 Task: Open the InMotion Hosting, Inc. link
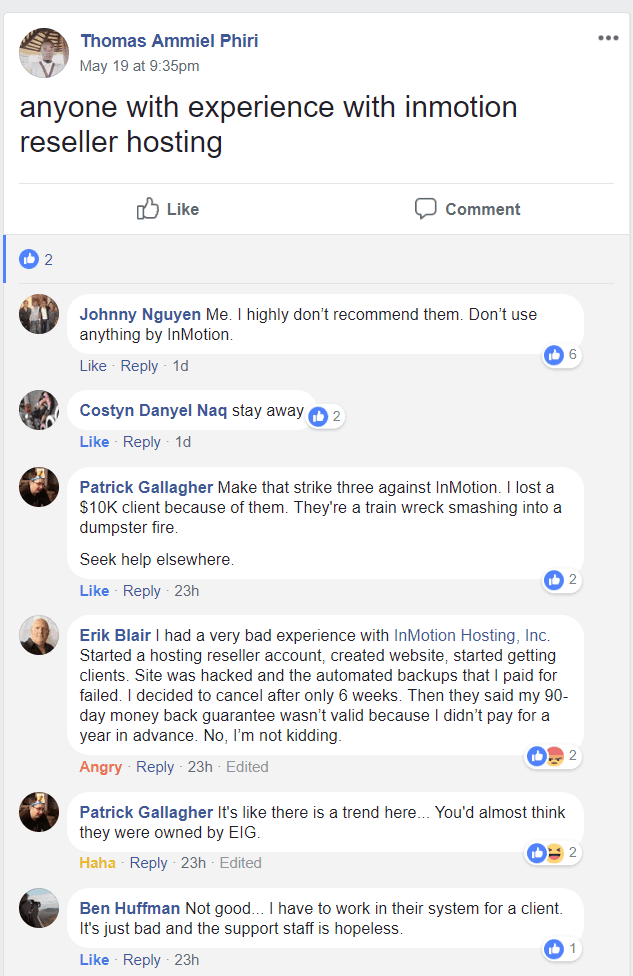pos(472,635)
